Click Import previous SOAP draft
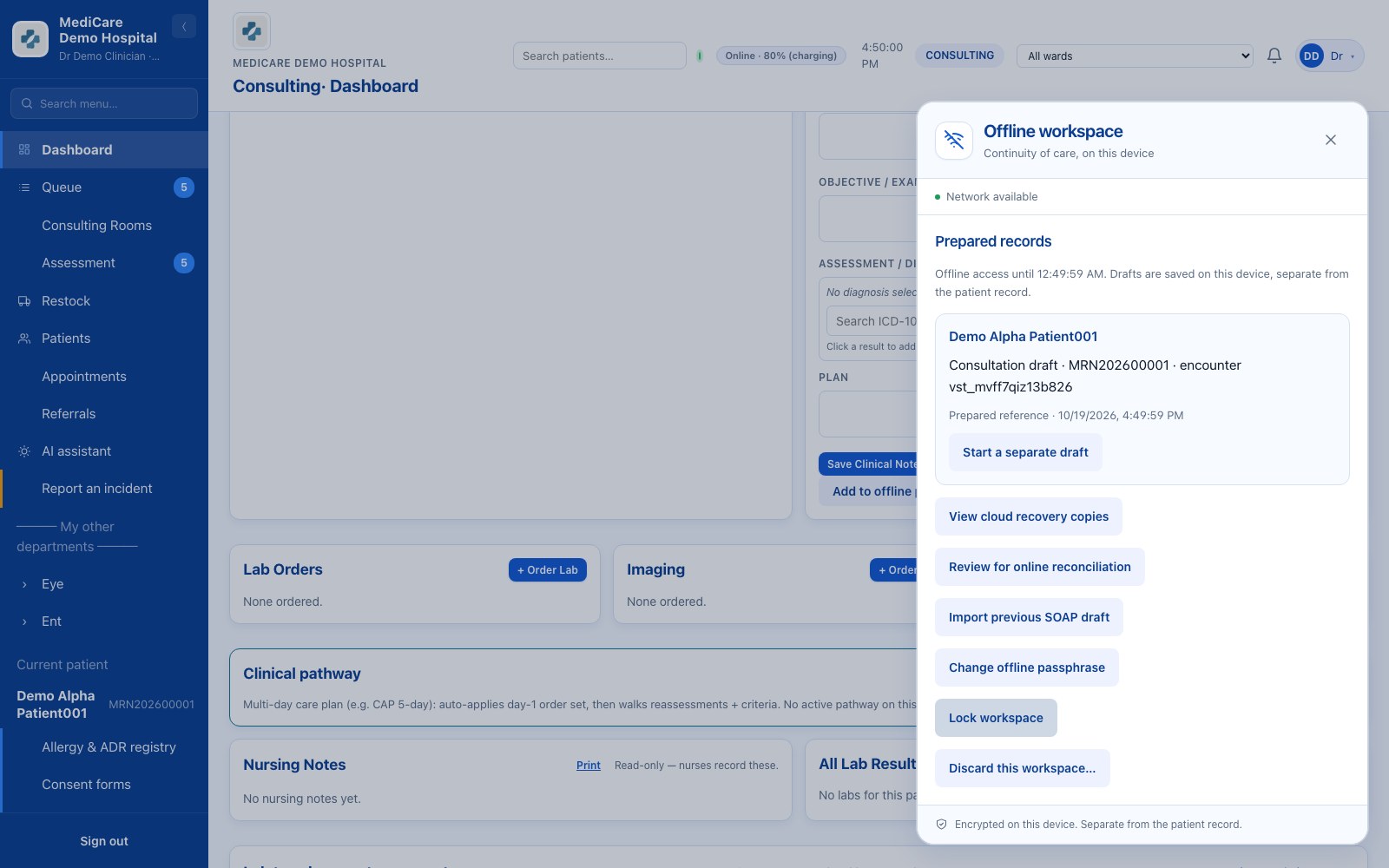Image resolution: width=1389 pixels, height=868 pixels. tap(1029, 617)
